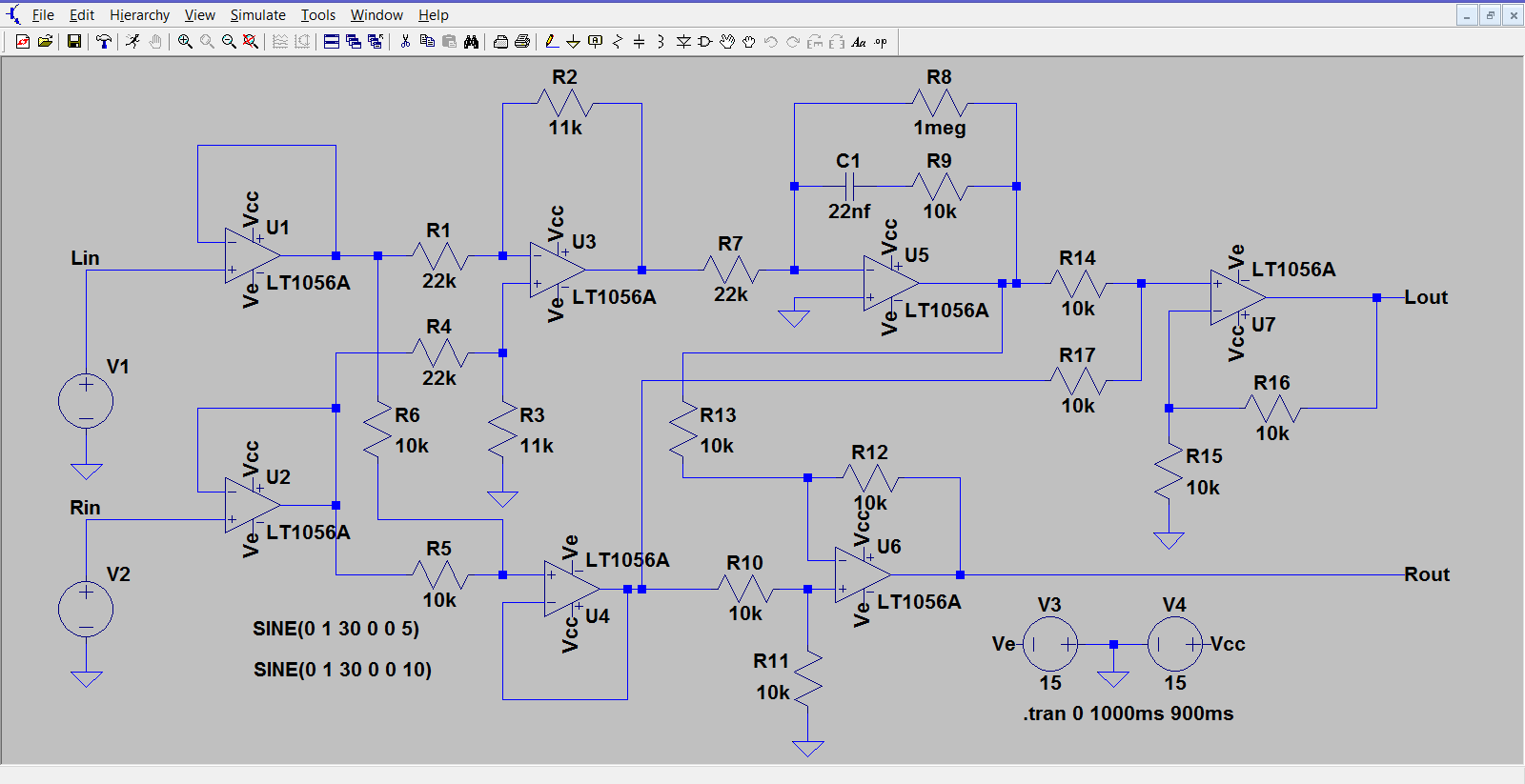Select the Place Inductor tool
This screenshot has width=1525, height=784.
(x=661, y=42)
